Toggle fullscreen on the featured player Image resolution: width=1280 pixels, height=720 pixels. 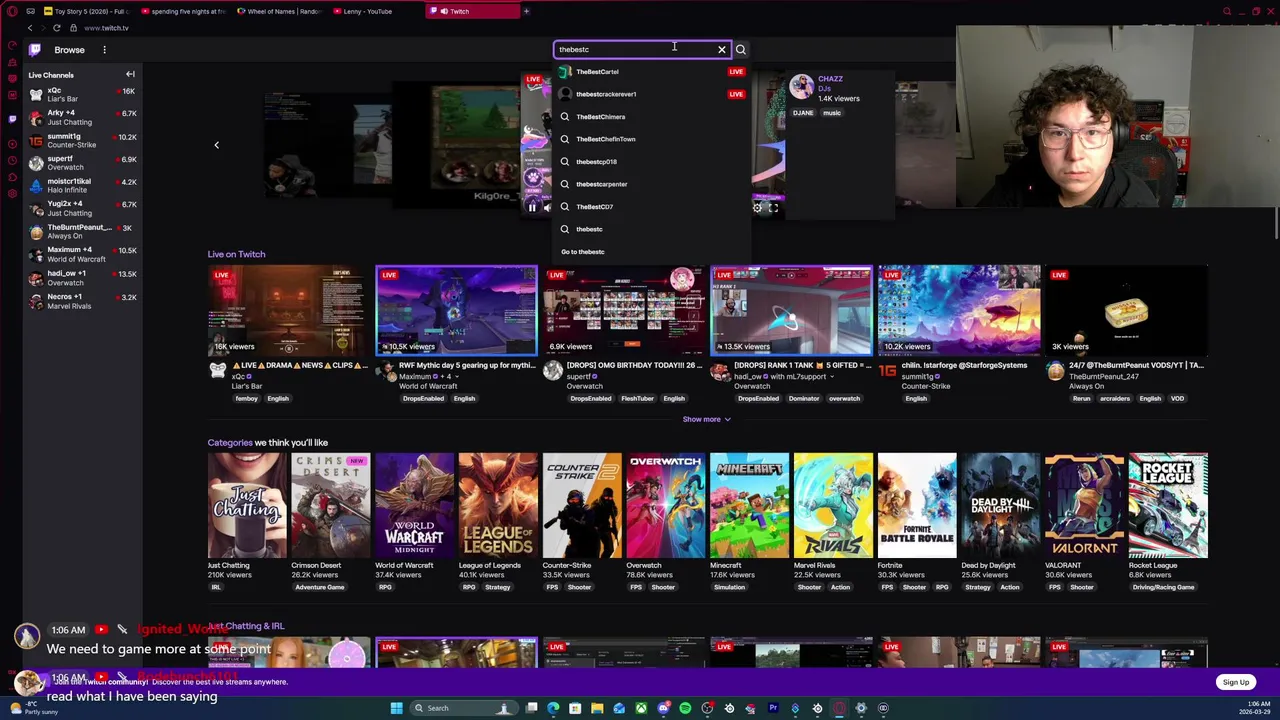click(773, 208)
